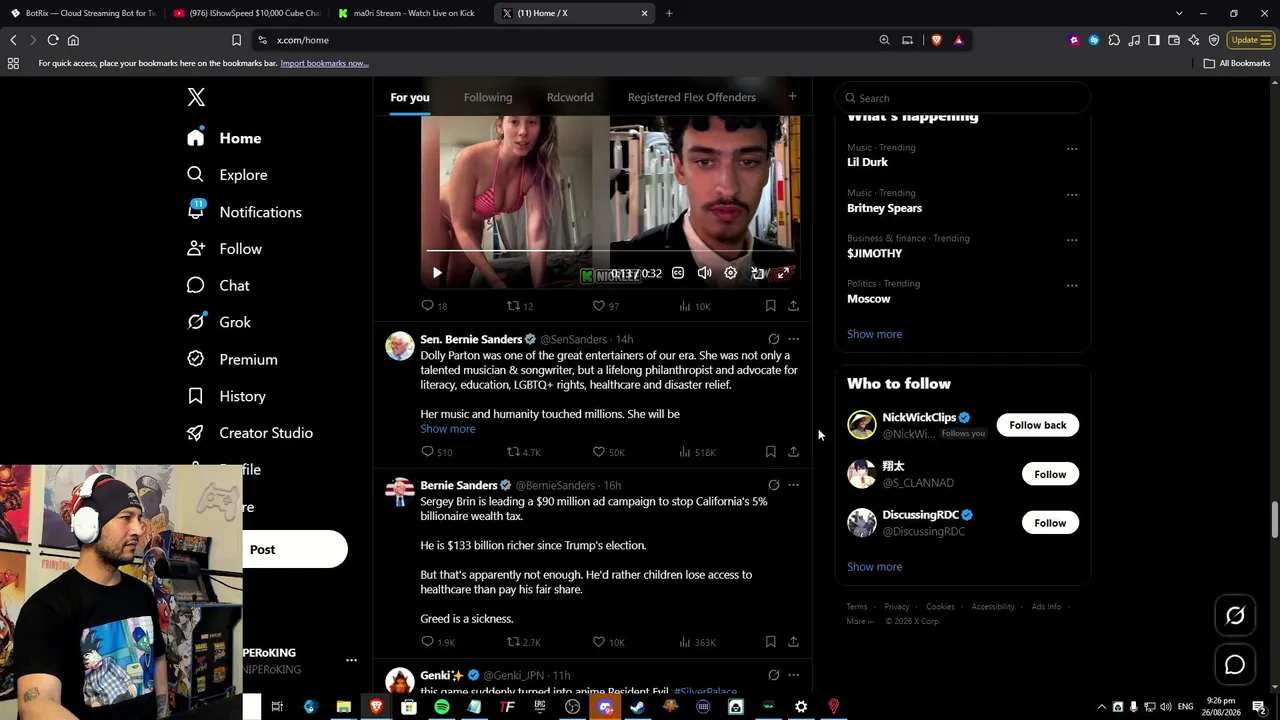Switch to the Rdcworld timeline tab

point(570,97)
